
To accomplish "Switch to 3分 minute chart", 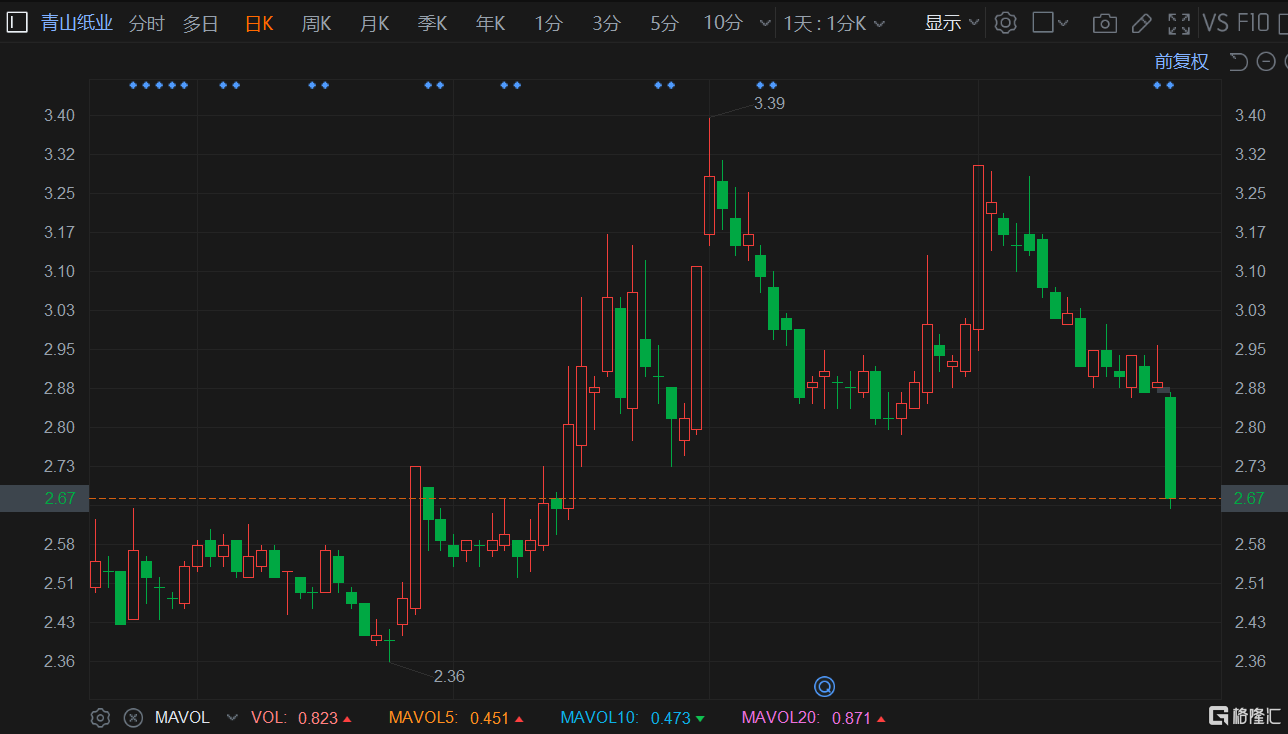I will pyautogui.click(x=606, y=23).
